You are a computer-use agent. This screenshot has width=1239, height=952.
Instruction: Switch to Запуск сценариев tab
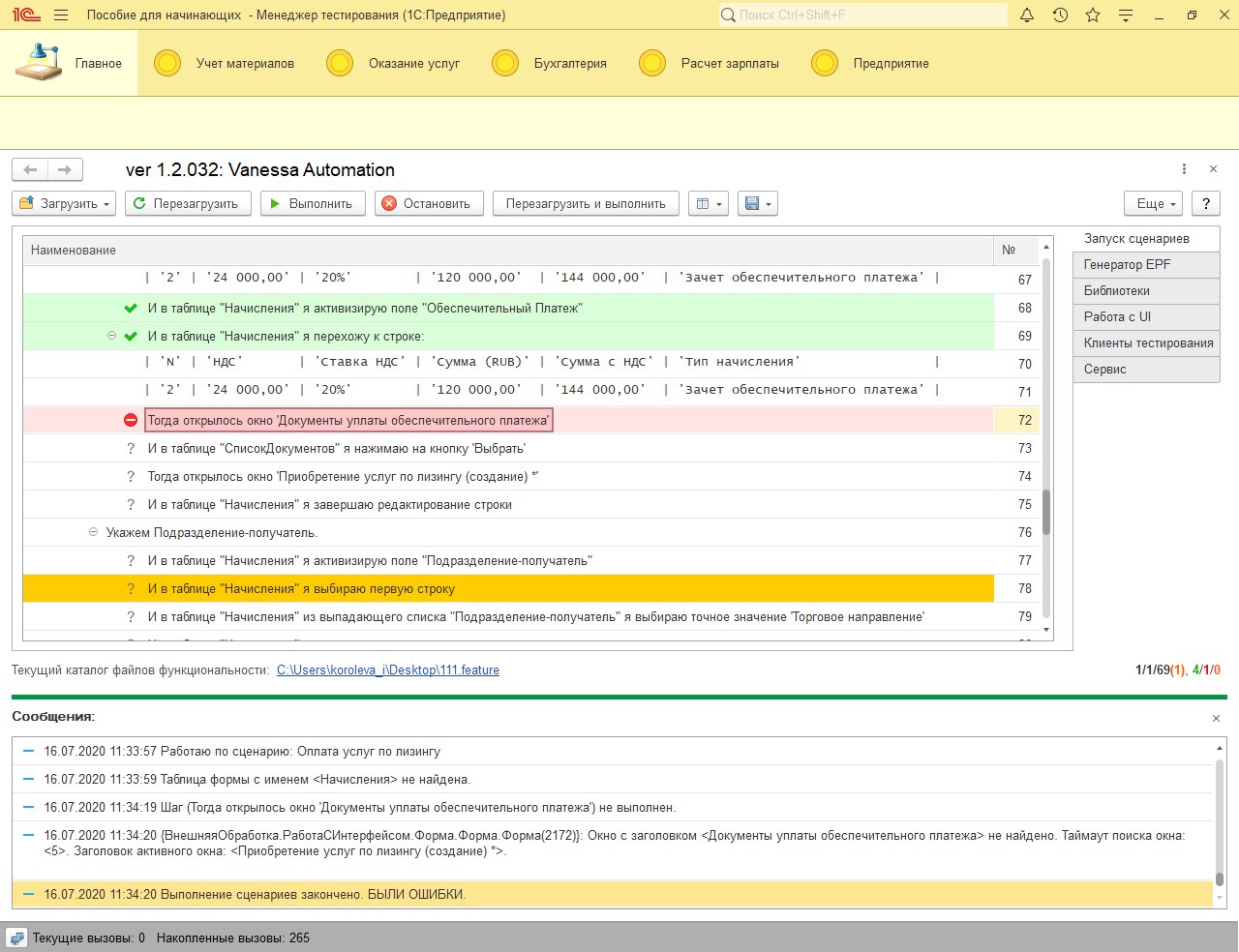click(1146, 238)
